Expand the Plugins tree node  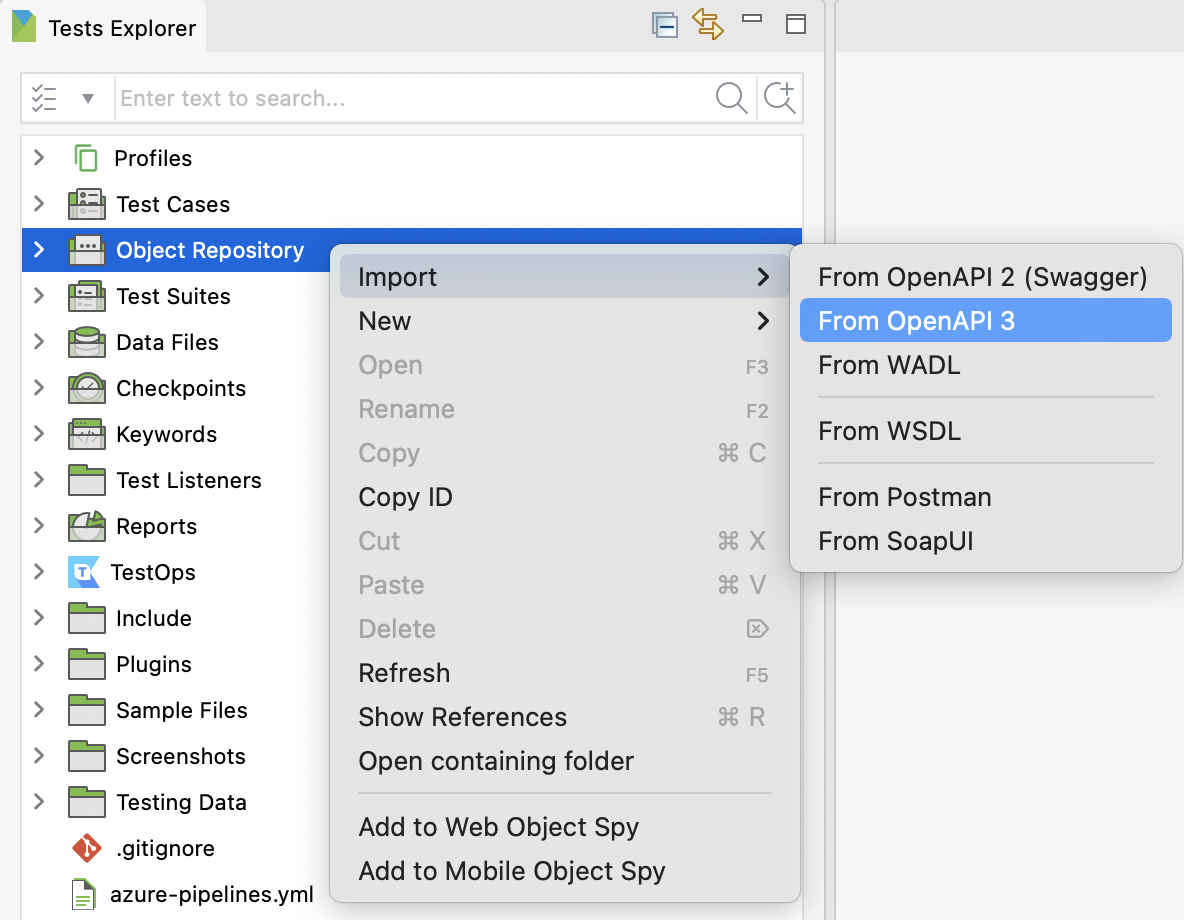pos(39,664)
